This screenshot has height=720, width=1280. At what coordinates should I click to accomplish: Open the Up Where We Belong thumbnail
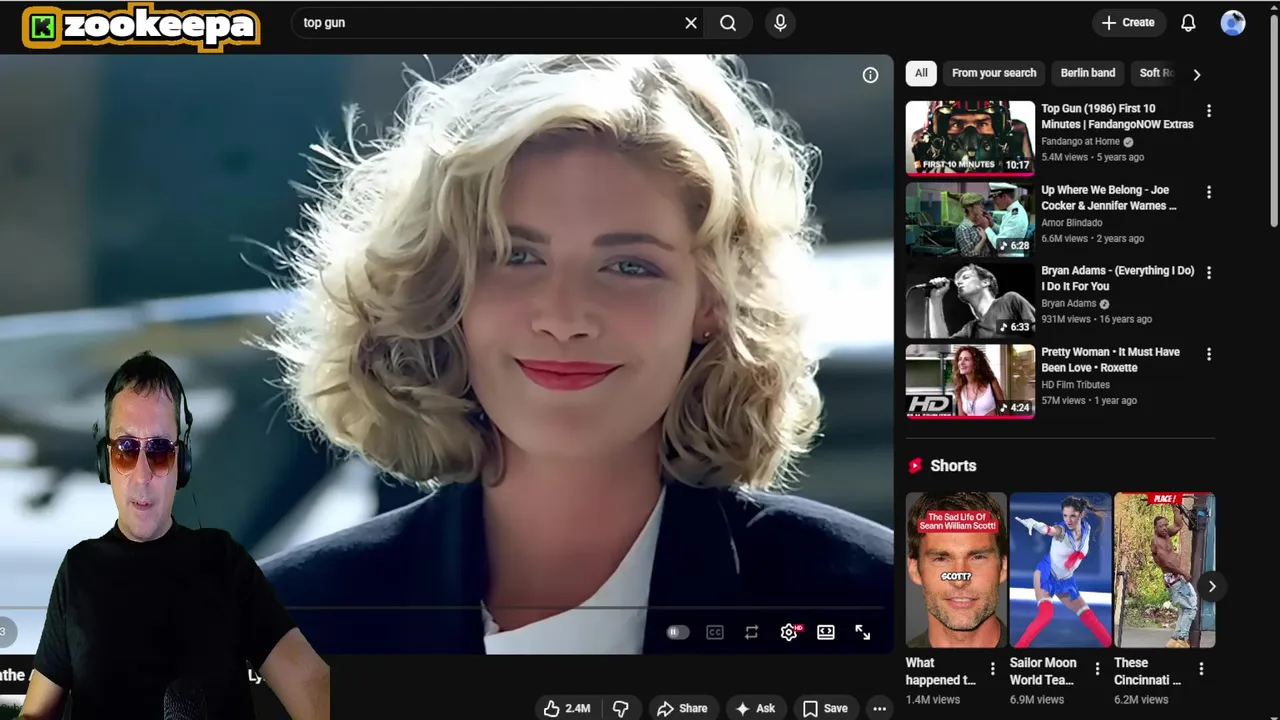(x=970, y=219)
